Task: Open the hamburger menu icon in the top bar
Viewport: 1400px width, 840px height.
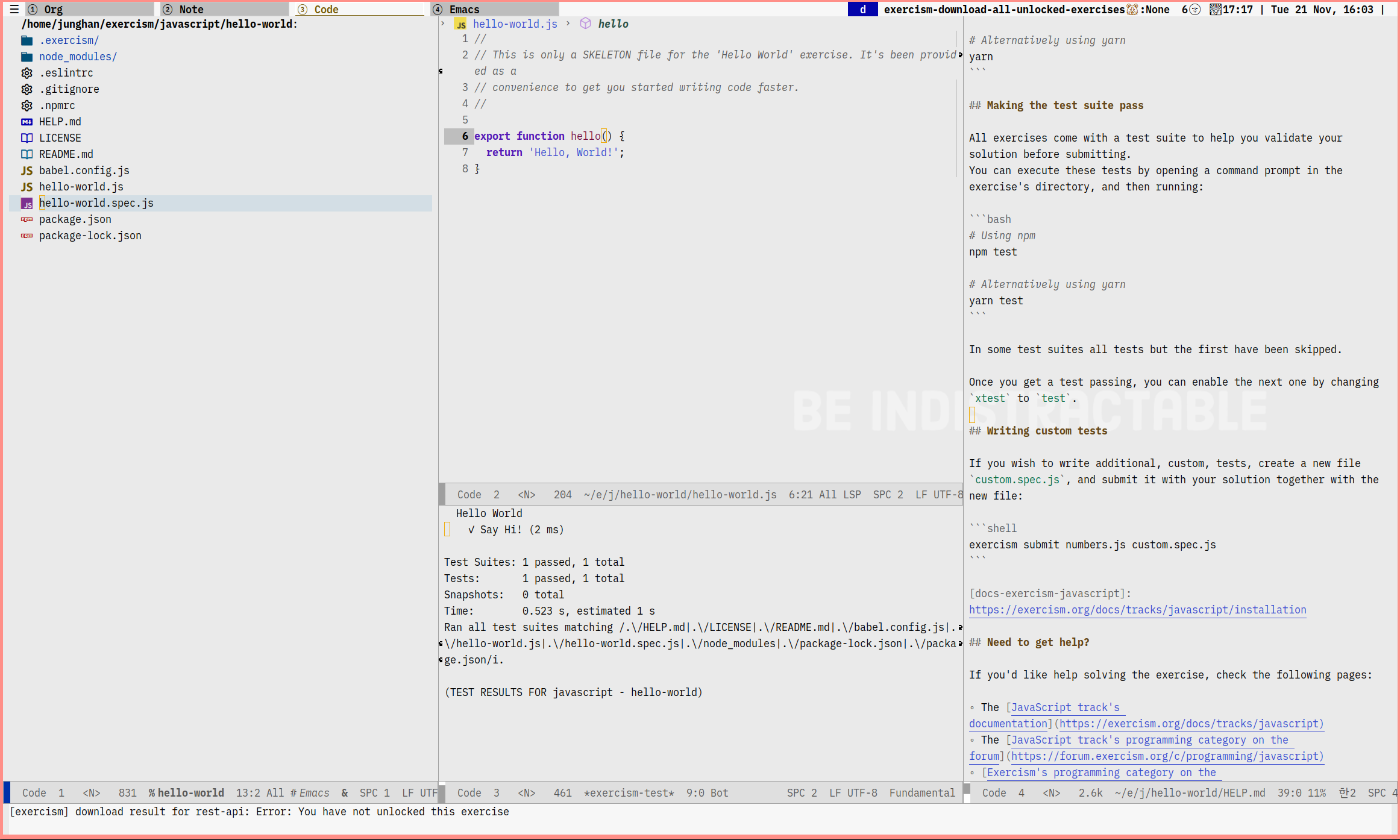Action: [x=14, y=9]
